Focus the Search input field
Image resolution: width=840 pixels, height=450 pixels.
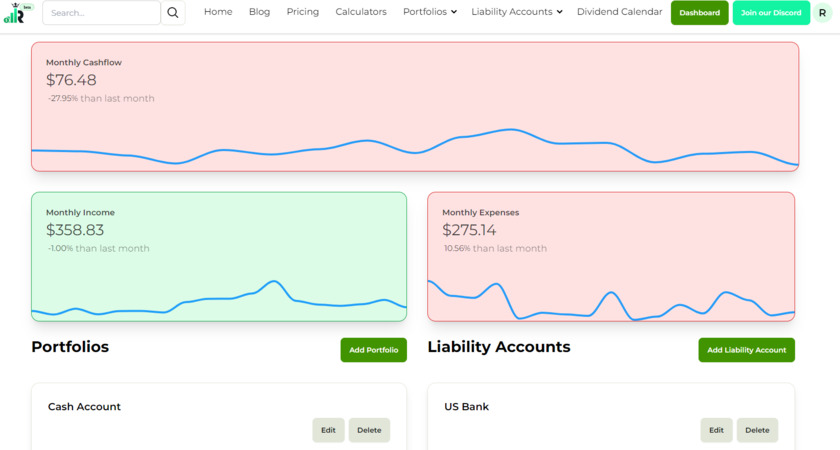(101, 13)
